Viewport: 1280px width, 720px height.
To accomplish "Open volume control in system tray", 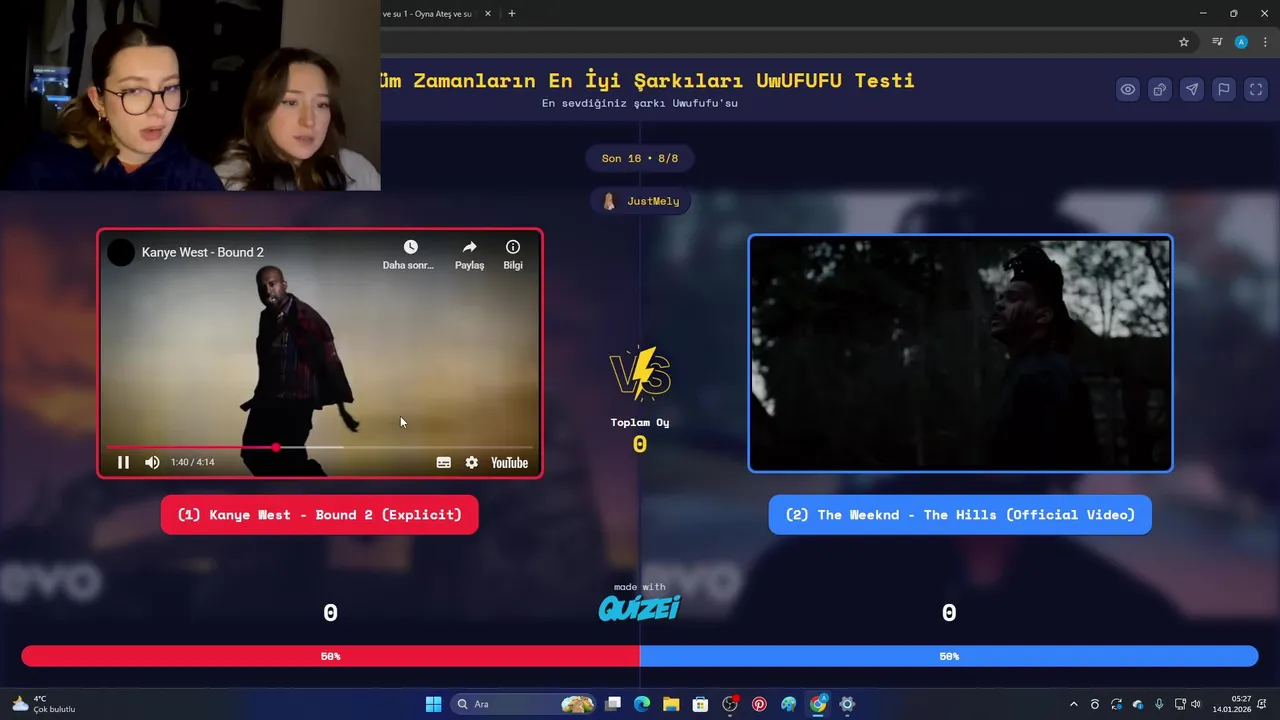I will pos(1196,704).
